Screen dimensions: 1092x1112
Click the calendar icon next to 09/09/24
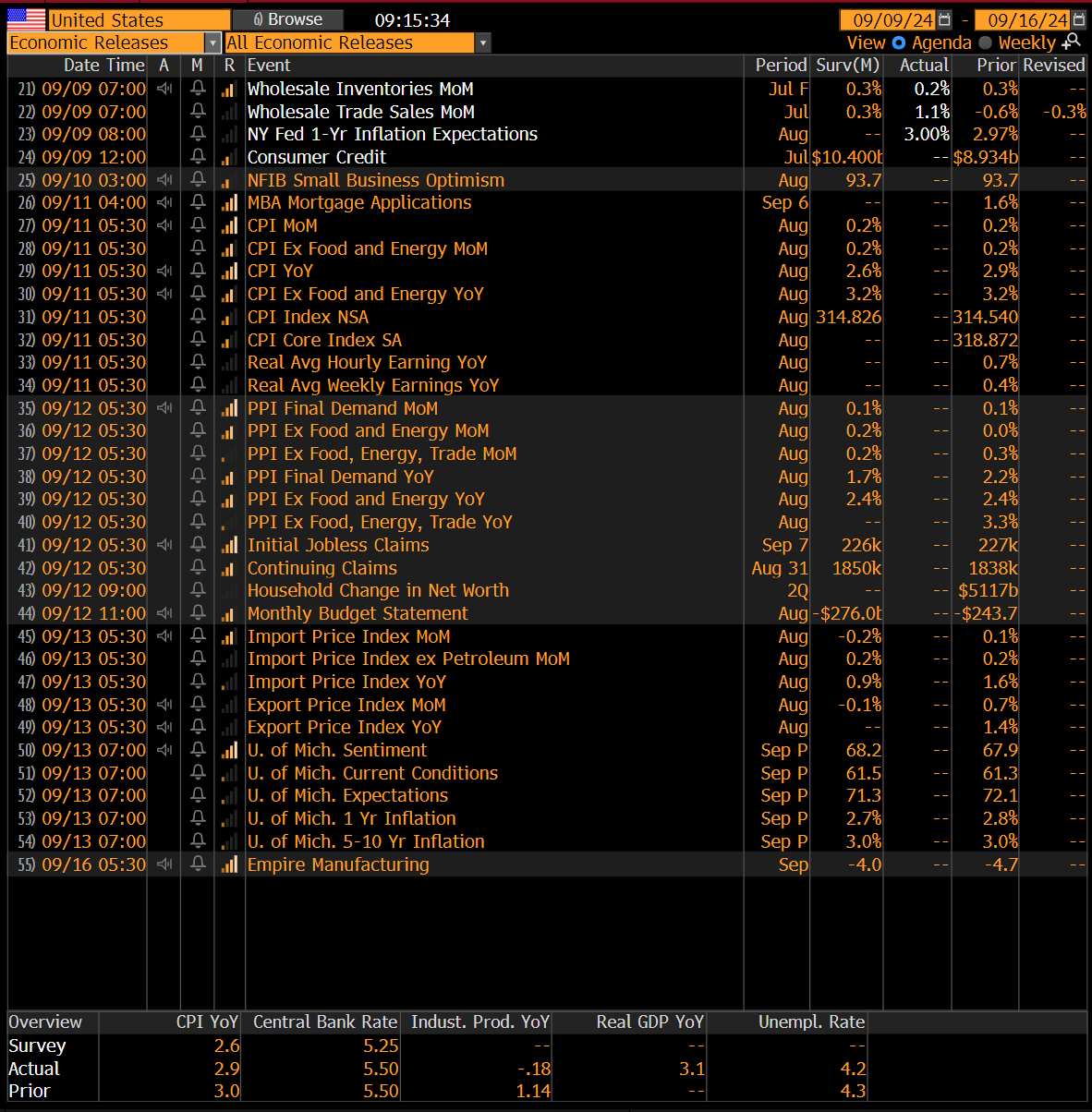944,18
